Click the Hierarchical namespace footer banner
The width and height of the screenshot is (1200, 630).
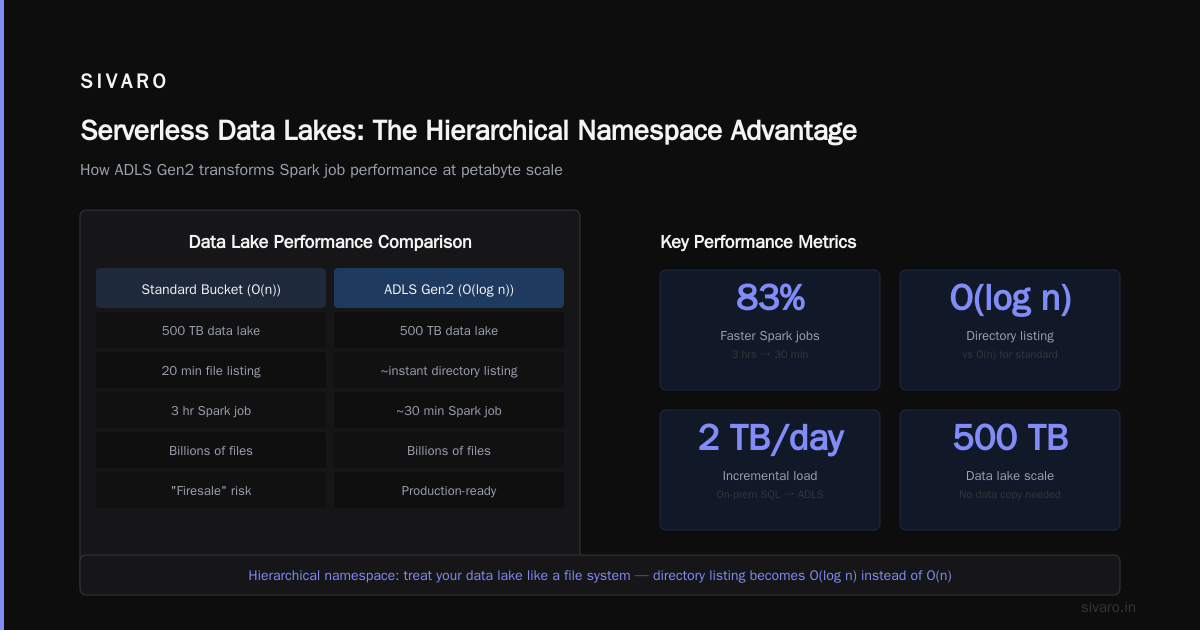point(600,575)
